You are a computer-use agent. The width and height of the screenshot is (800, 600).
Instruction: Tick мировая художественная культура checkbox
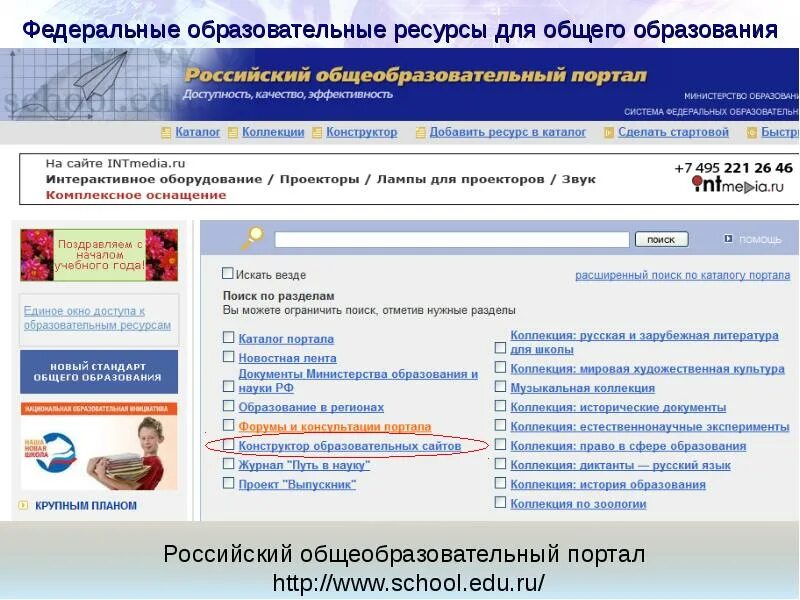tap(501, 368)
